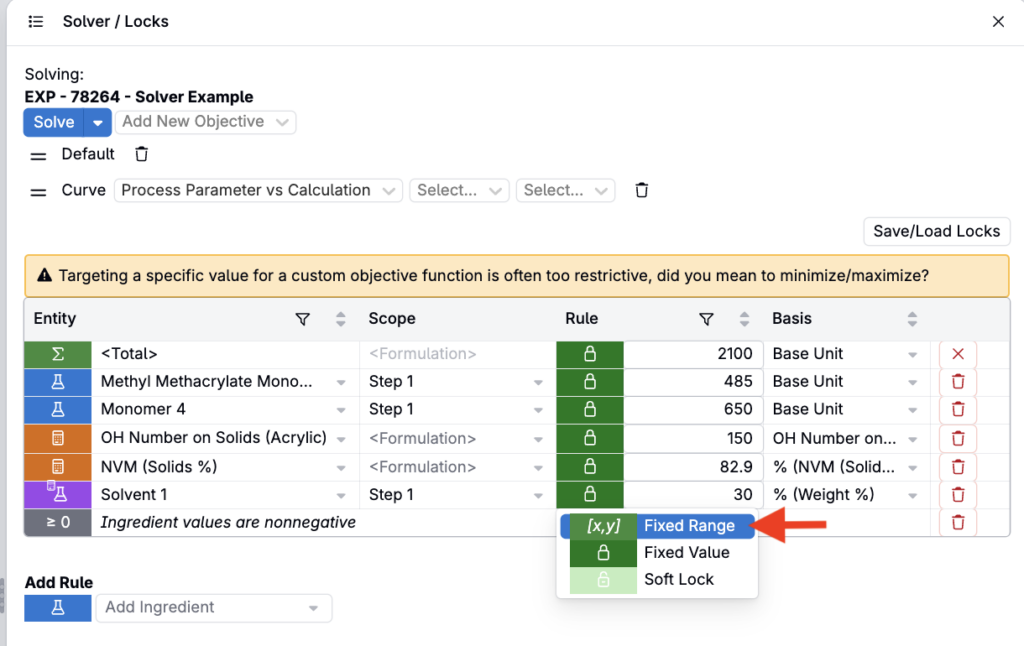Click purple flask icon of Solvent 1 row
The image size is (1024, 646).
click(x=58, y=495)
